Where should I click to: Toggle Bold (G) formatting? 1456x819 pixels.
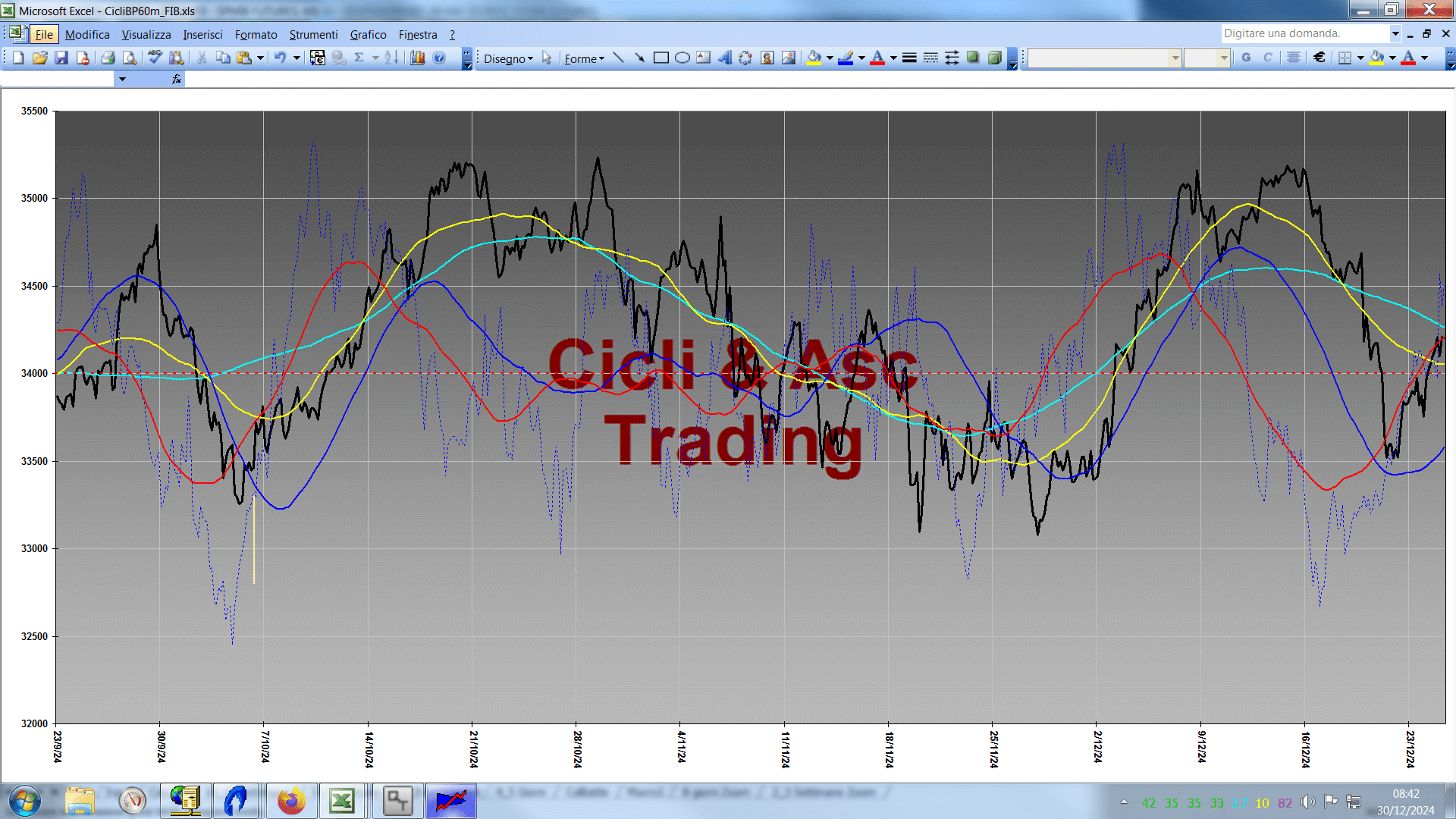1246,58
